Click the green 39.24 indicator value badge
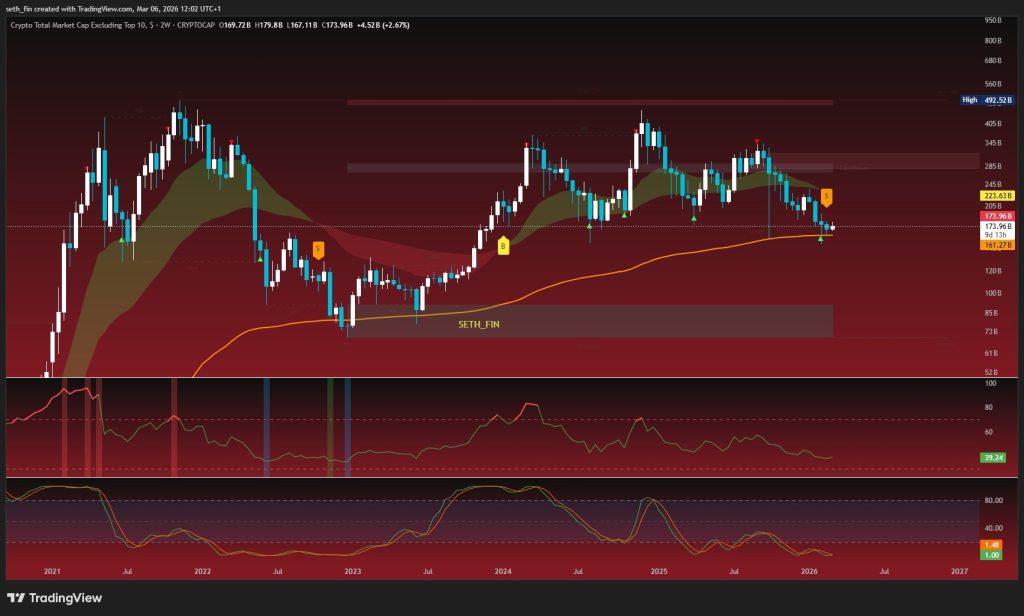Image resolution: width=1024 pixels, height=616 pixels. tap(995, 455)
